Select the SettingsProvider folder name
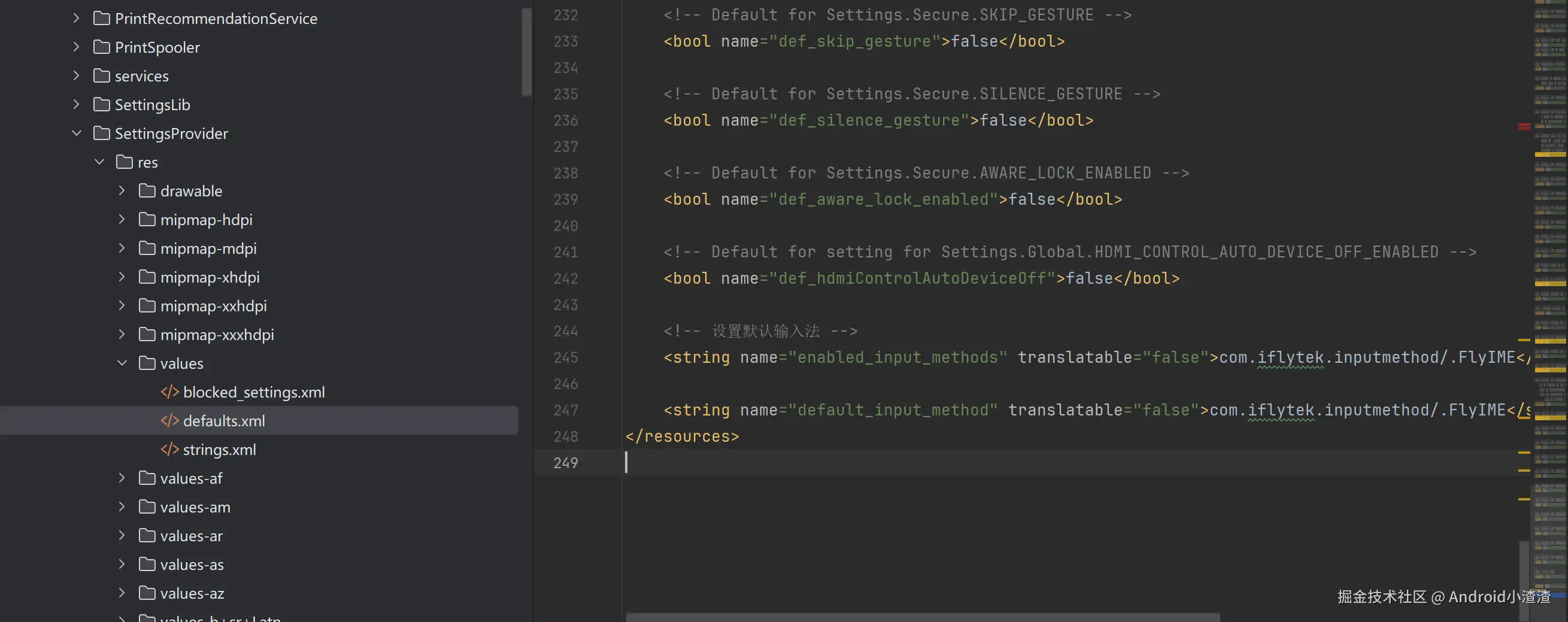 [172, 133]
